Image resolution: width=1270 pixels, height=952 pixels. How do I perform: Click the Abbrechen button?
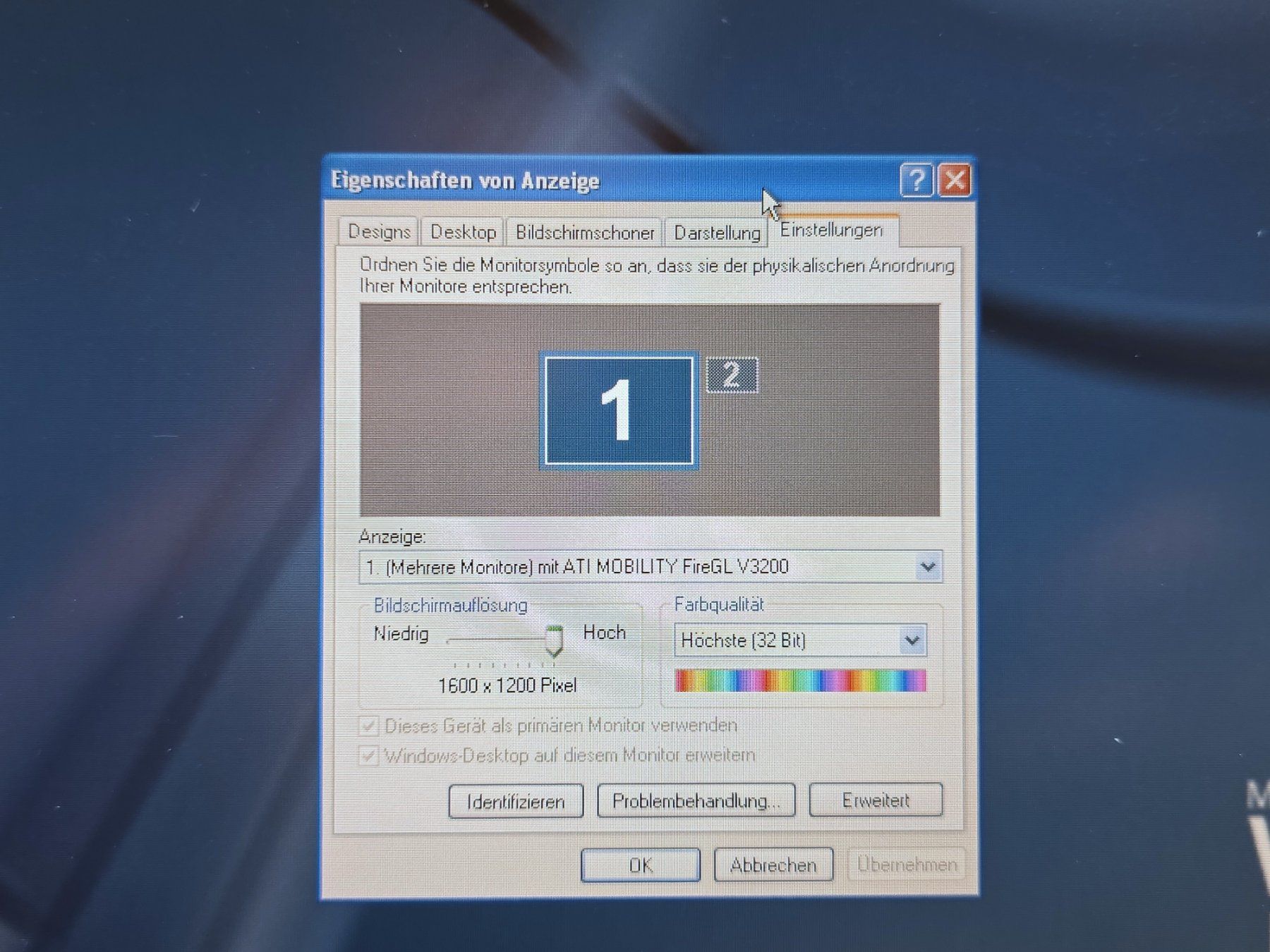(773, 865)
